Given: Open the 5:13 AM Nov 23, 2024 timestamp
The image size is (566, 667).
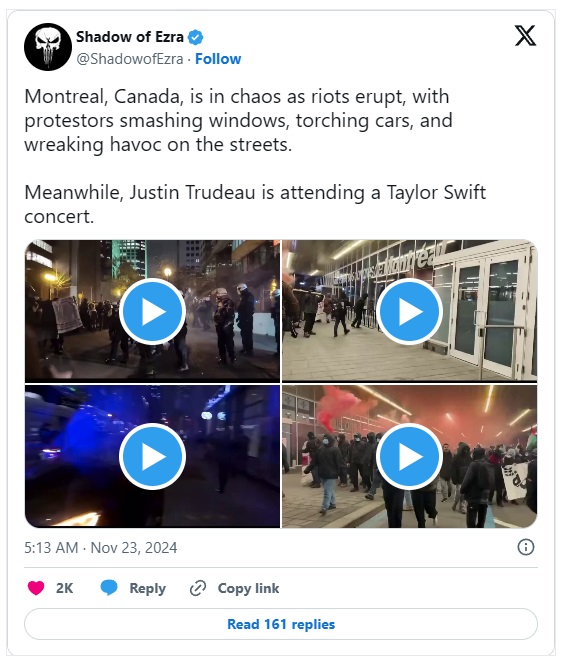Looking at the screenshot, I should [101, 547].
